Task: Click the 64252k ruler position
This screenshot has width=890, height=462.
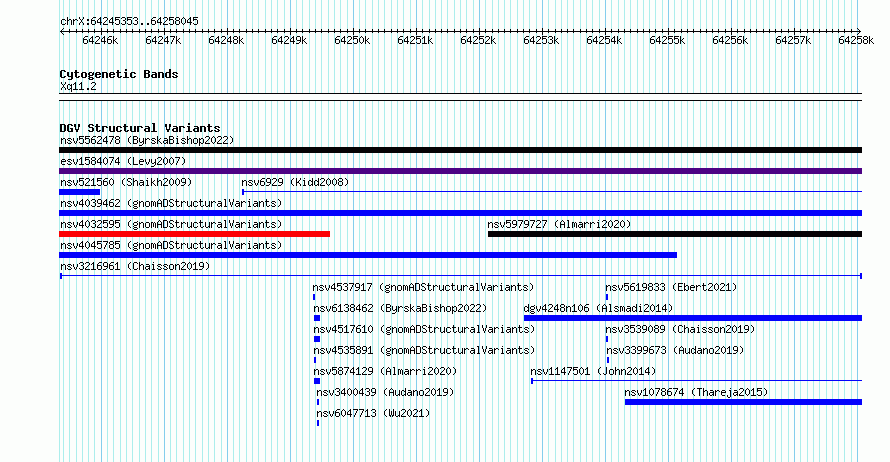Action: pos(478,40)
